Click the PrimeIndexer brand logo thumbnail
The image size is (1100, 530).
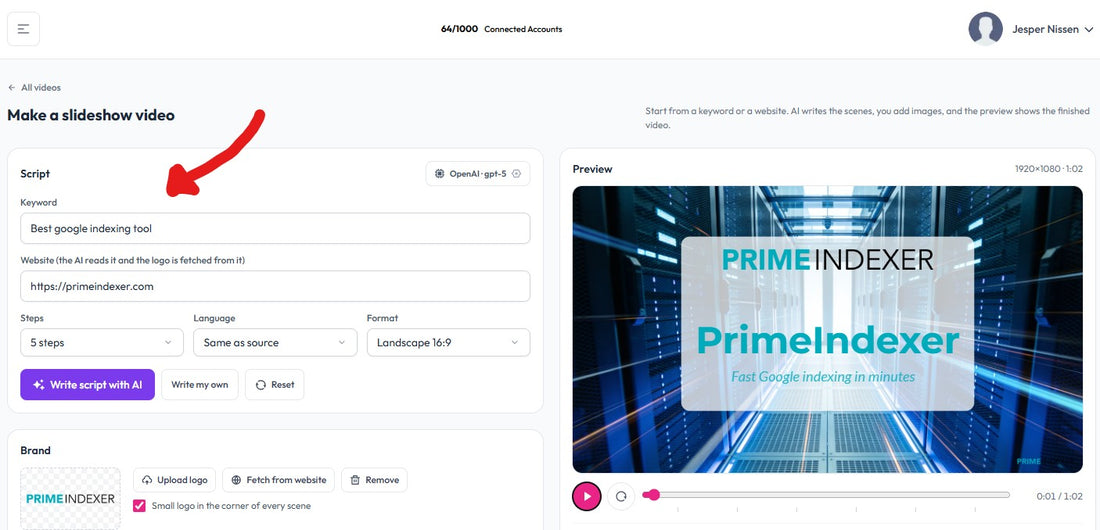tap(70, 498)
